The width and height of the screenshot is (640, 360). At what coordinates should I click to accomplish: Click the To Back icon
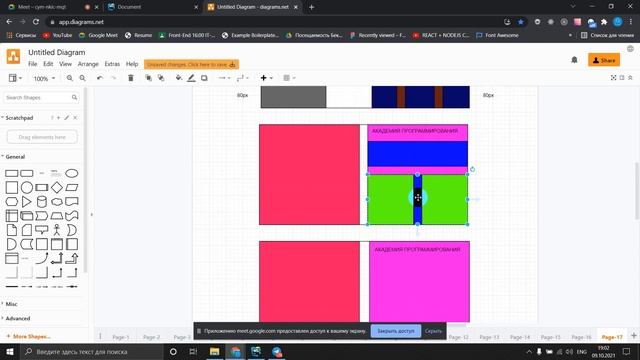[x=161, y=78]
